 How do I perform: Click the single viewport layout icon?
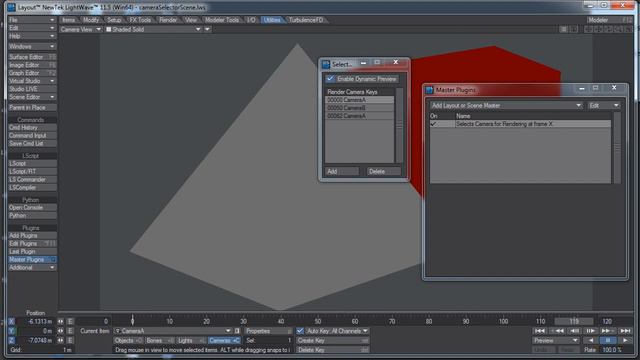point(563,29)
